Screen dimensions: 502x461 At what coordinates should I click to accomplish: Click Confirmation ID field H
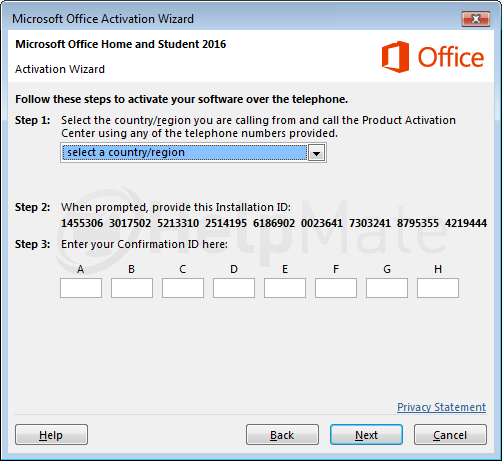pyautogui.click(x=438, y=288)
